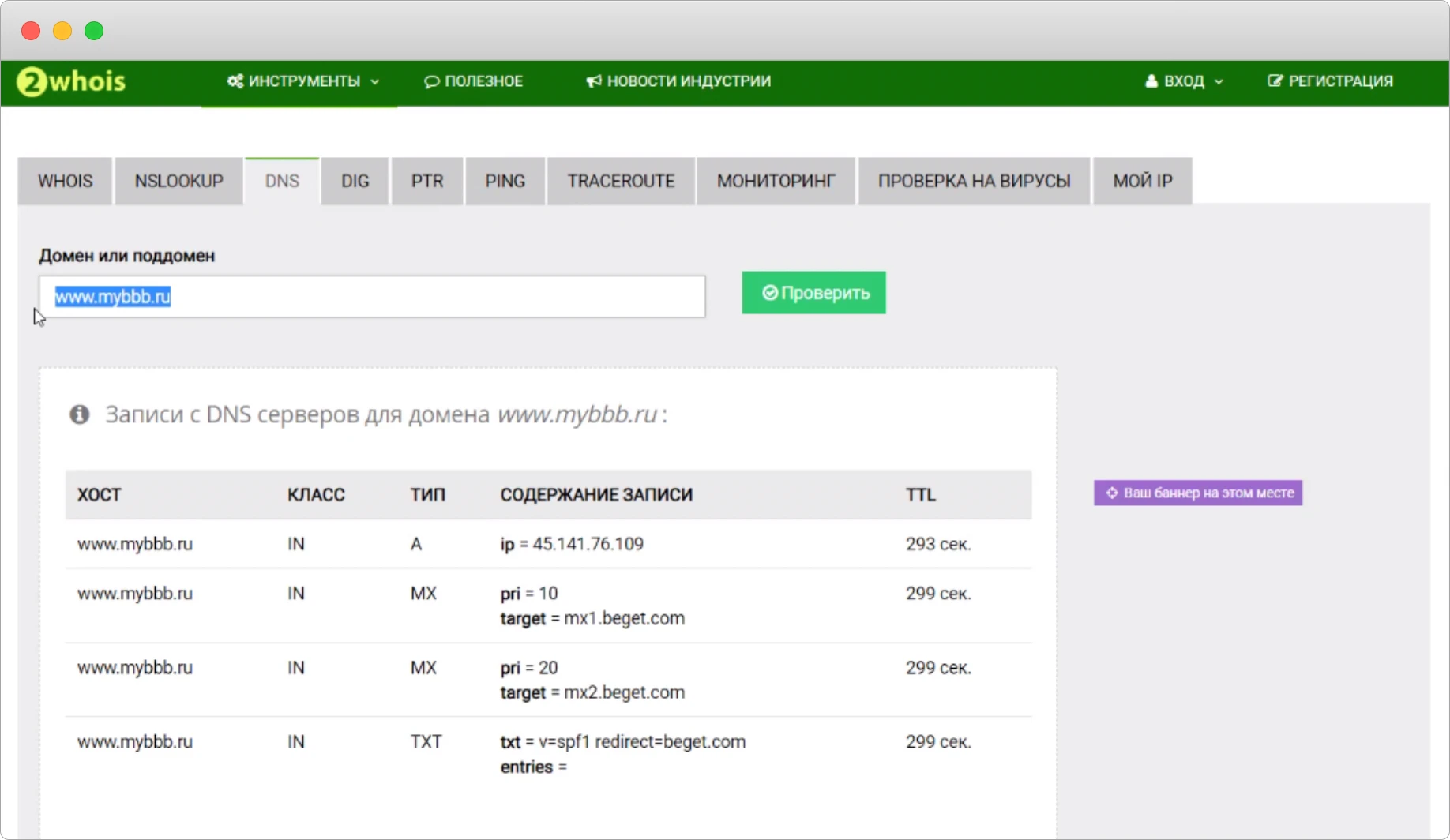Click the gear icon beside Инструменты
This screenshot has width=1450, height=840.
tap(234, 81)
